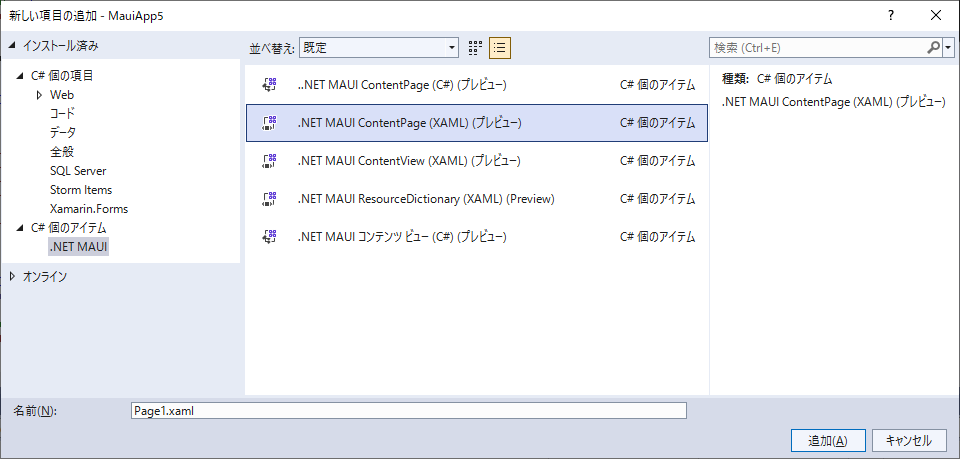Click the 名前 file name input field

408,411
